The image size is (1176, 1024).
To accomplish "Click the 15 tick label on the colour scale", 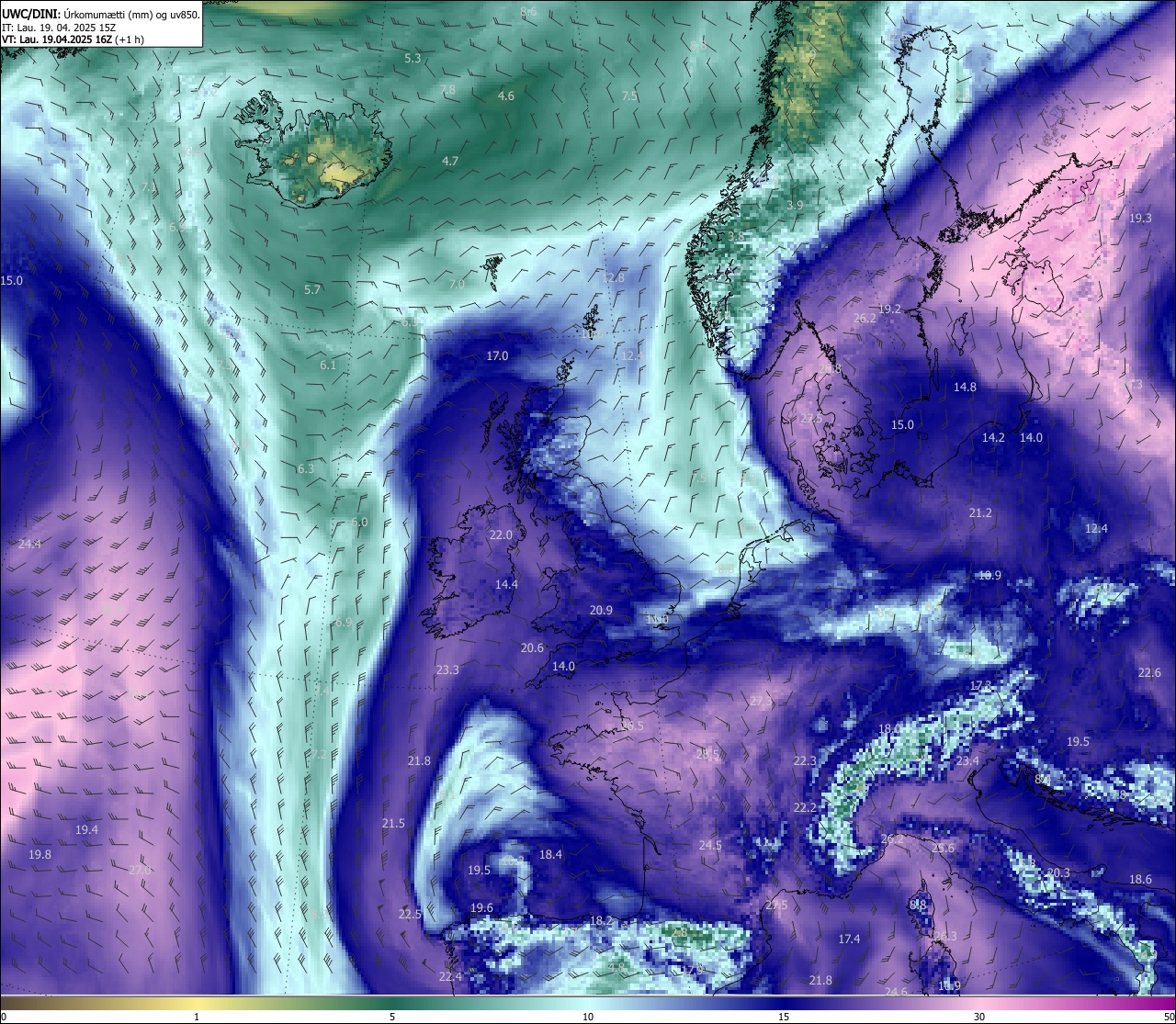I will (784, 1016).
